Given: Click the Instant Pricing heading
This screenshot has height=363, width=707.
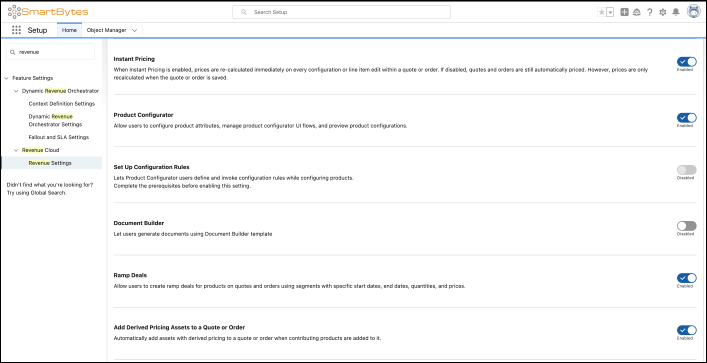Looking at the screenshot, I should [134, 59].
